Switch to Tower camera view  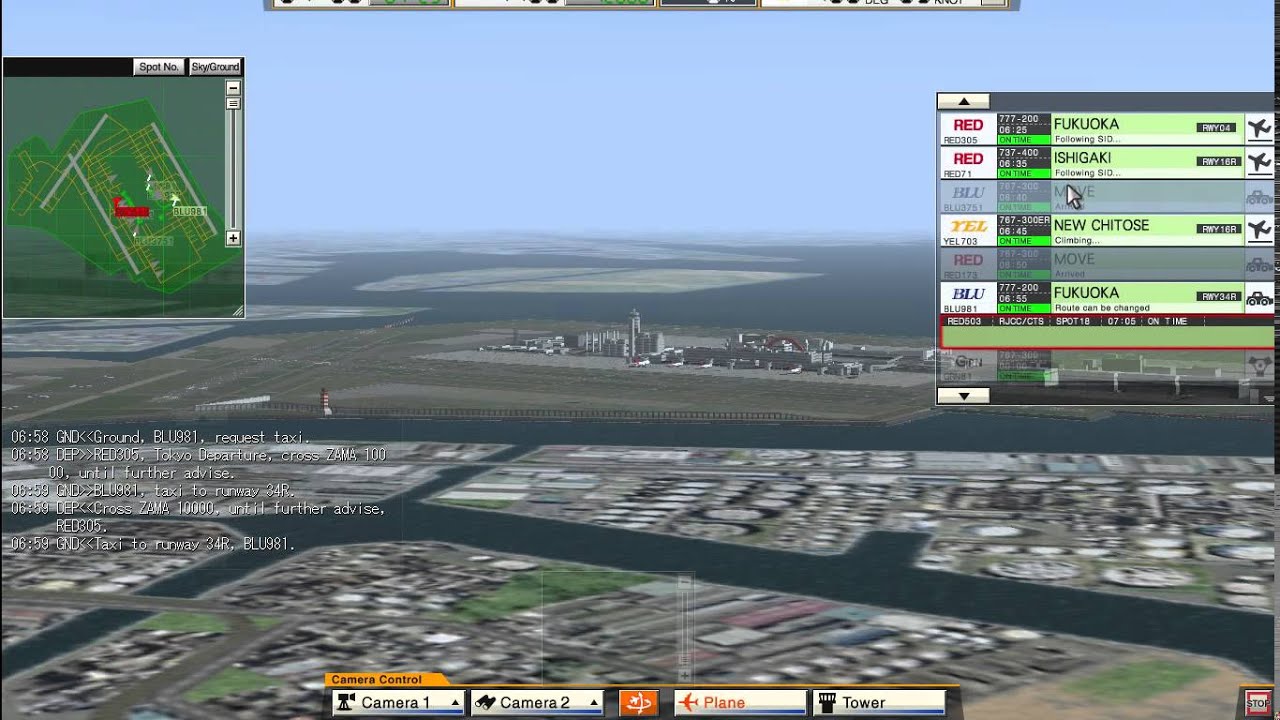coord(879,703)
